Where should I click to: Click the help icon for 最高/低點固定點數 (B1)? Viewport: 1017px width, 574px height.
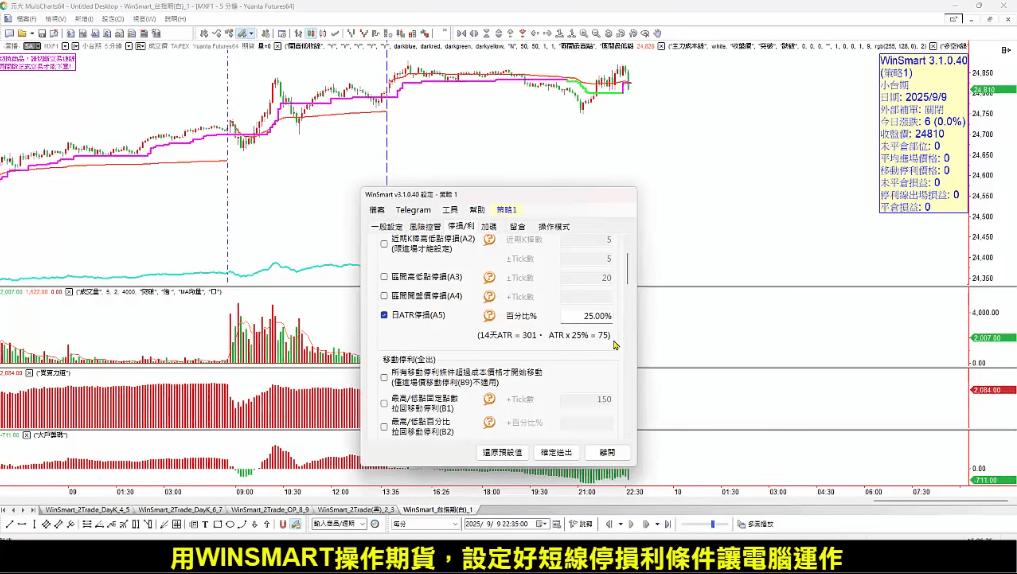pos(490,400)
